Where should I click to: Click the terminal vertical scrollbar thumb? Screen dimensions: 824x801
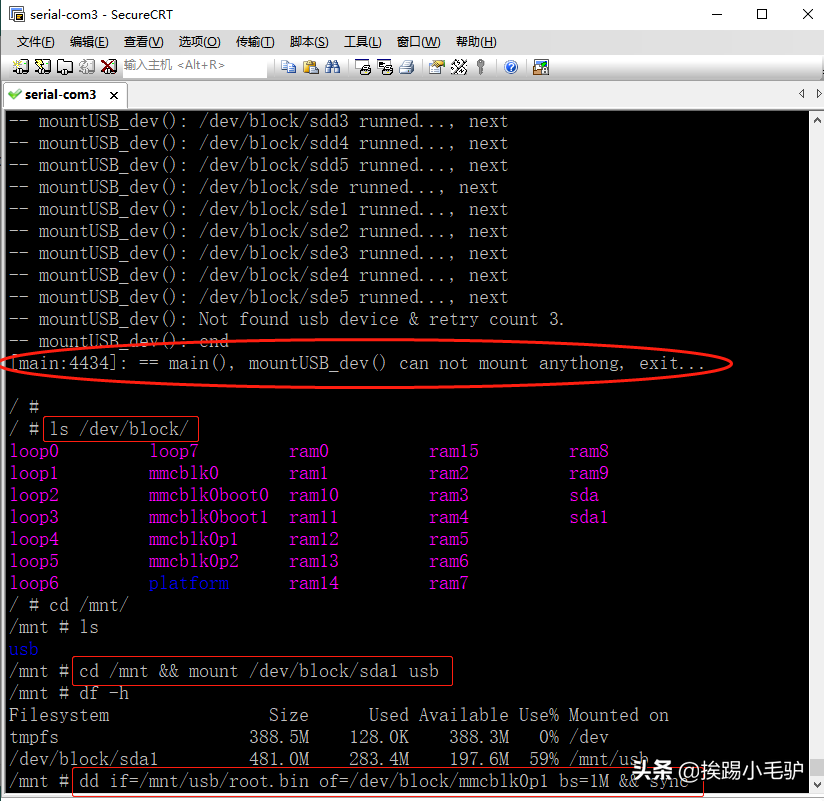[x=817, y=766]
